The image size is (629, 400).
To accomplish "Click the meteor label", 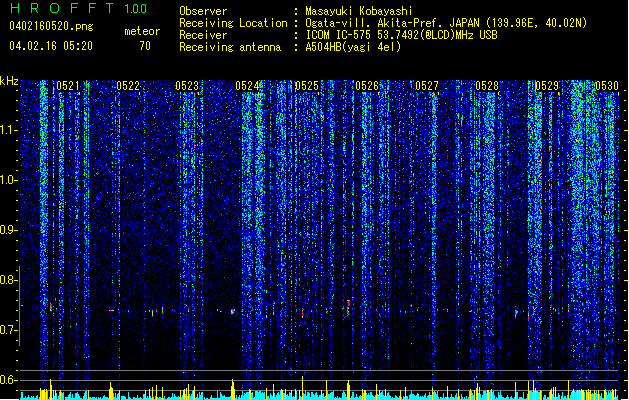I will click(x=142, y=31).
